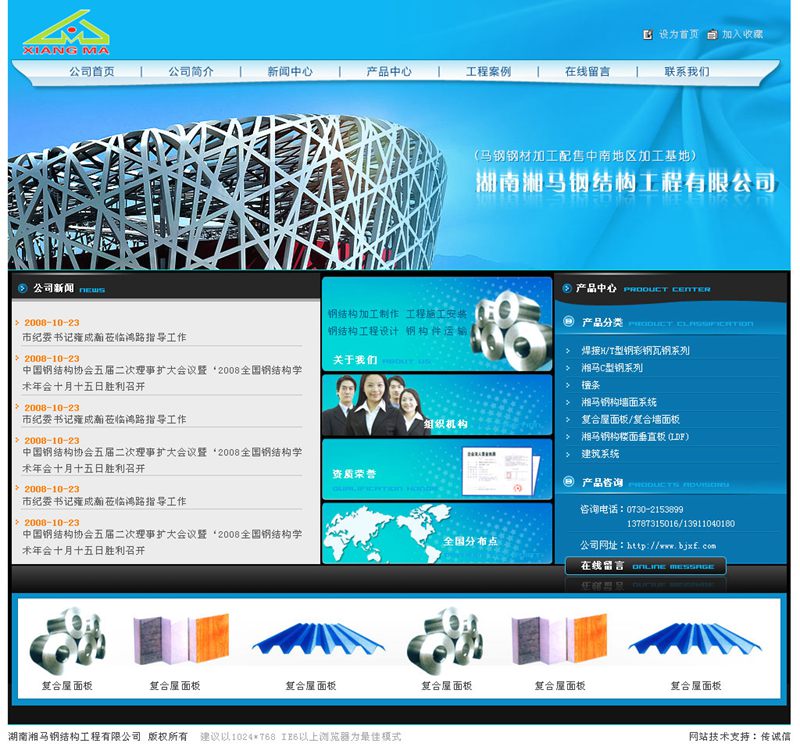The image size is (800, 754).
Task: Open 工程案例 in the navigation bar
Action: tap(488, 72)
